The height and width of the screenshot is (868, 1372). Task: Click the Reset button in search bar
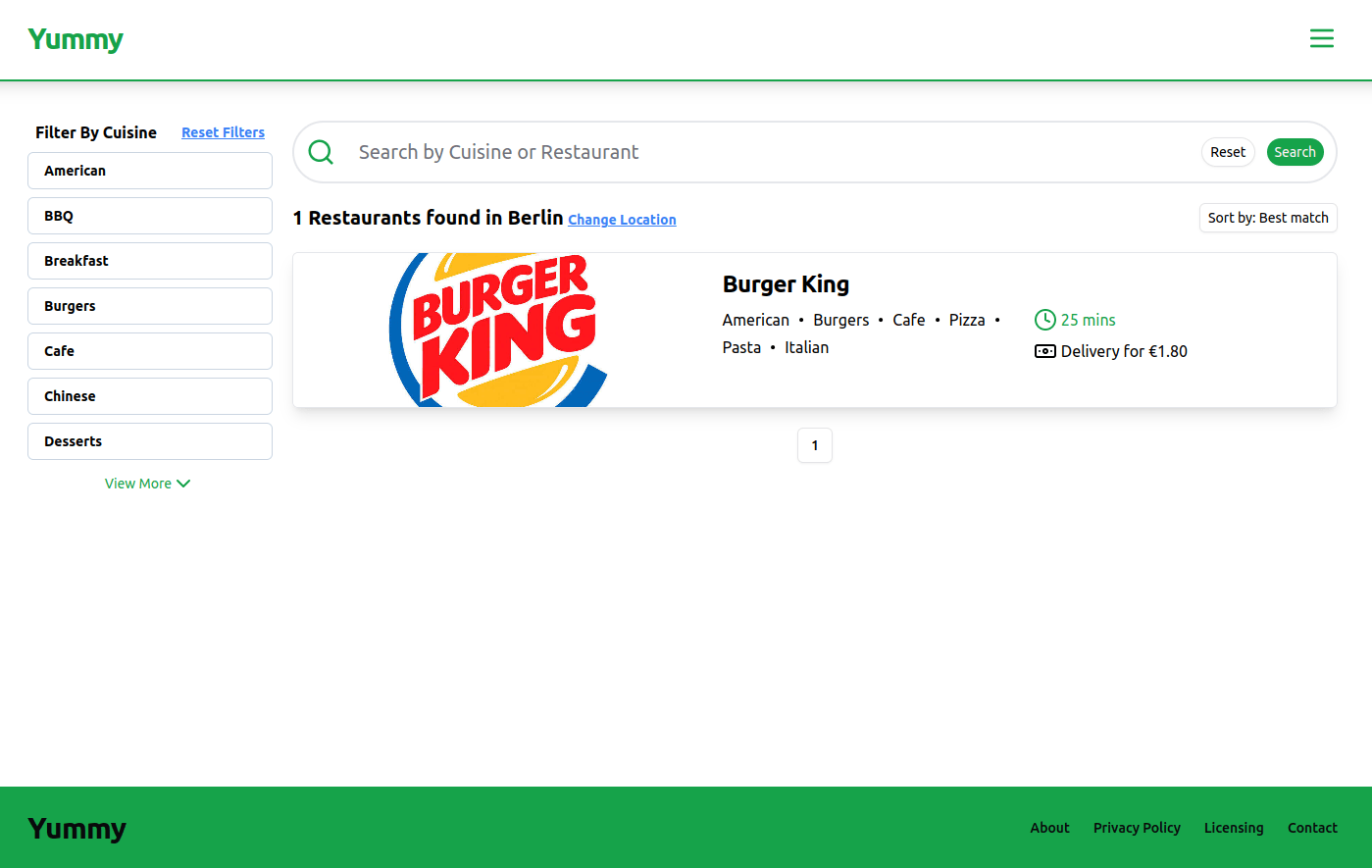click(x=1227, y=152)
